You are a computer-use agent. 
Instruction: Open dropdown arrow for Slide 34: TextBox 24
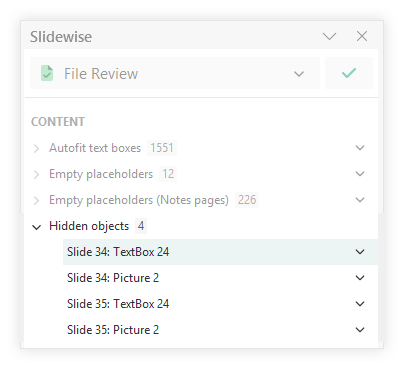(360, 252)
